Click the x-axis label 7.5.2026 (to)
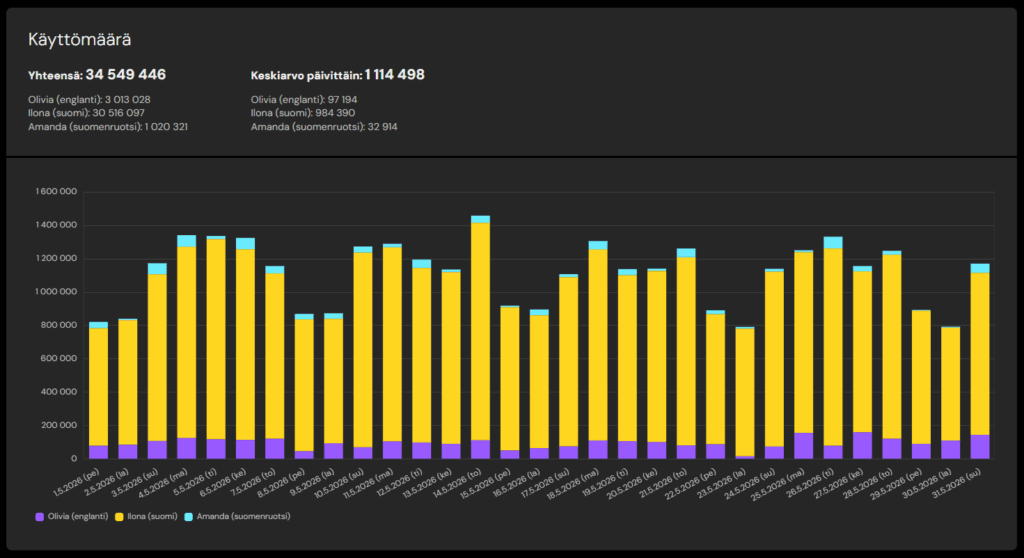The height and width of the screenshot is (558, 1024). click(x=255, y=482)
